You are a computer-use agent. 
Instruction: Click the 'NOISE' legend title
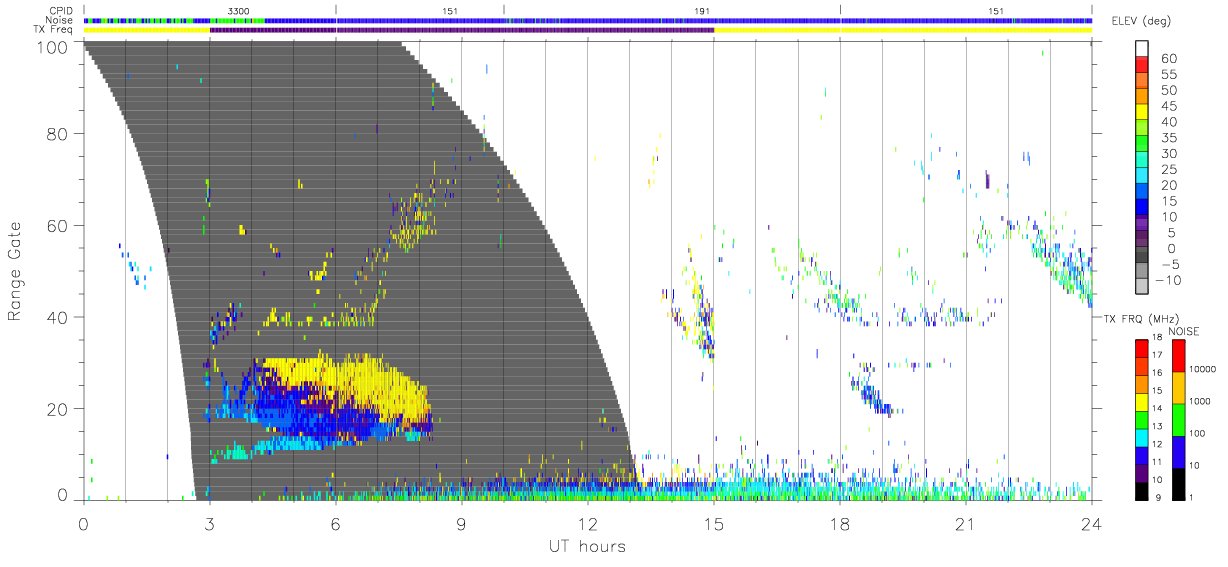pyautogui.click(x=1186, y=331)
